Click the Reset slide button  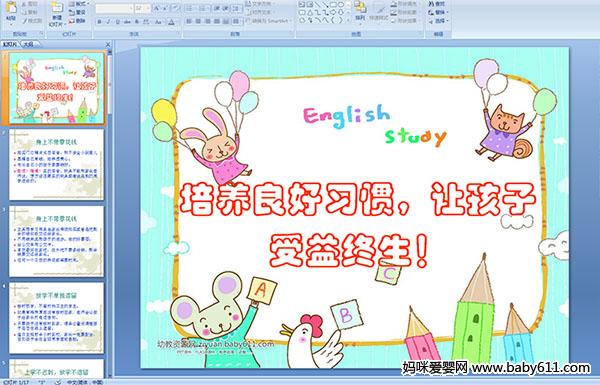77,12
